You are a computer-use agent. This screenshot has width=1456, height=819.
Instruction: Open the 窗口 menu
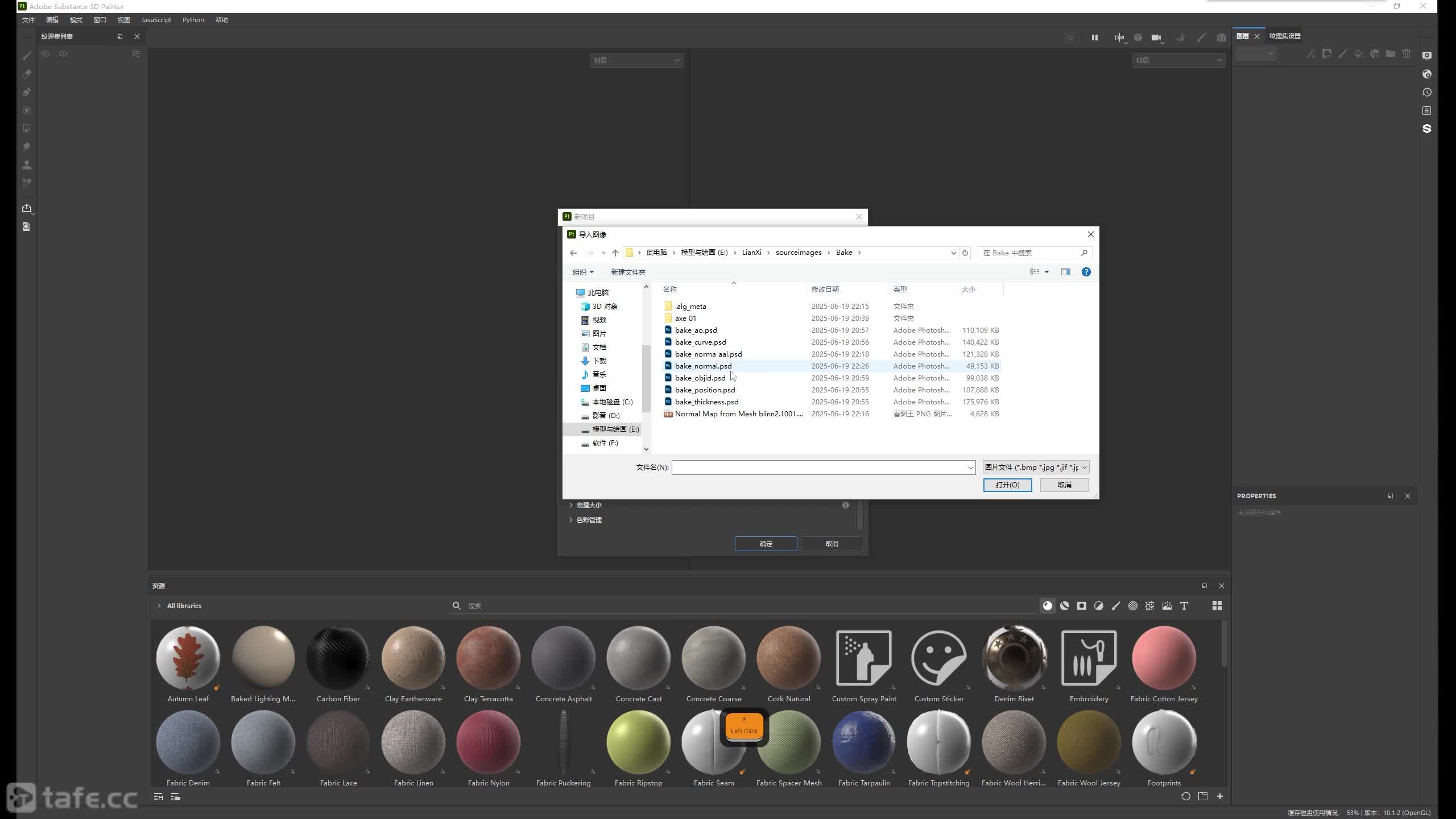100,20
